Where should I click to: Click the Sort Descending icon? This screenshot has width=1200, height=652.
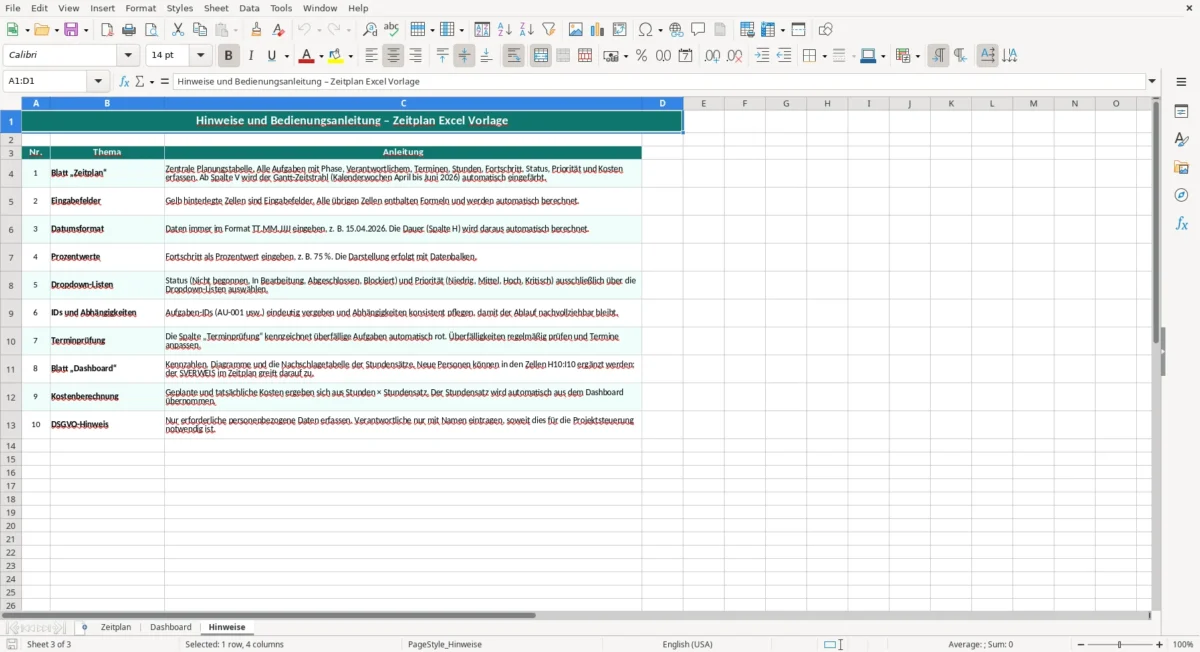click(x=526, y=30)
